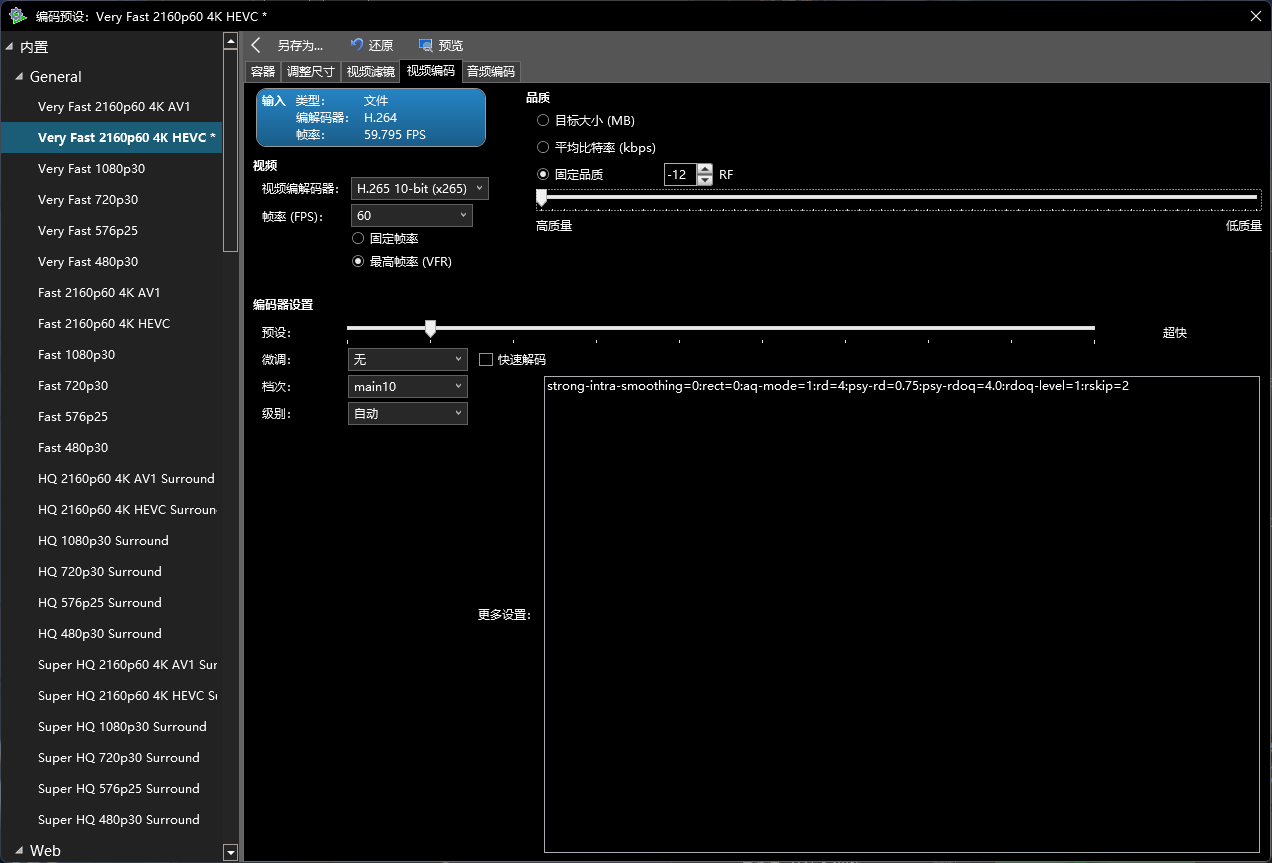This screenshot has height=863, width=1272.
Task: Open the 容器 tab
Action: click(263, 71)
